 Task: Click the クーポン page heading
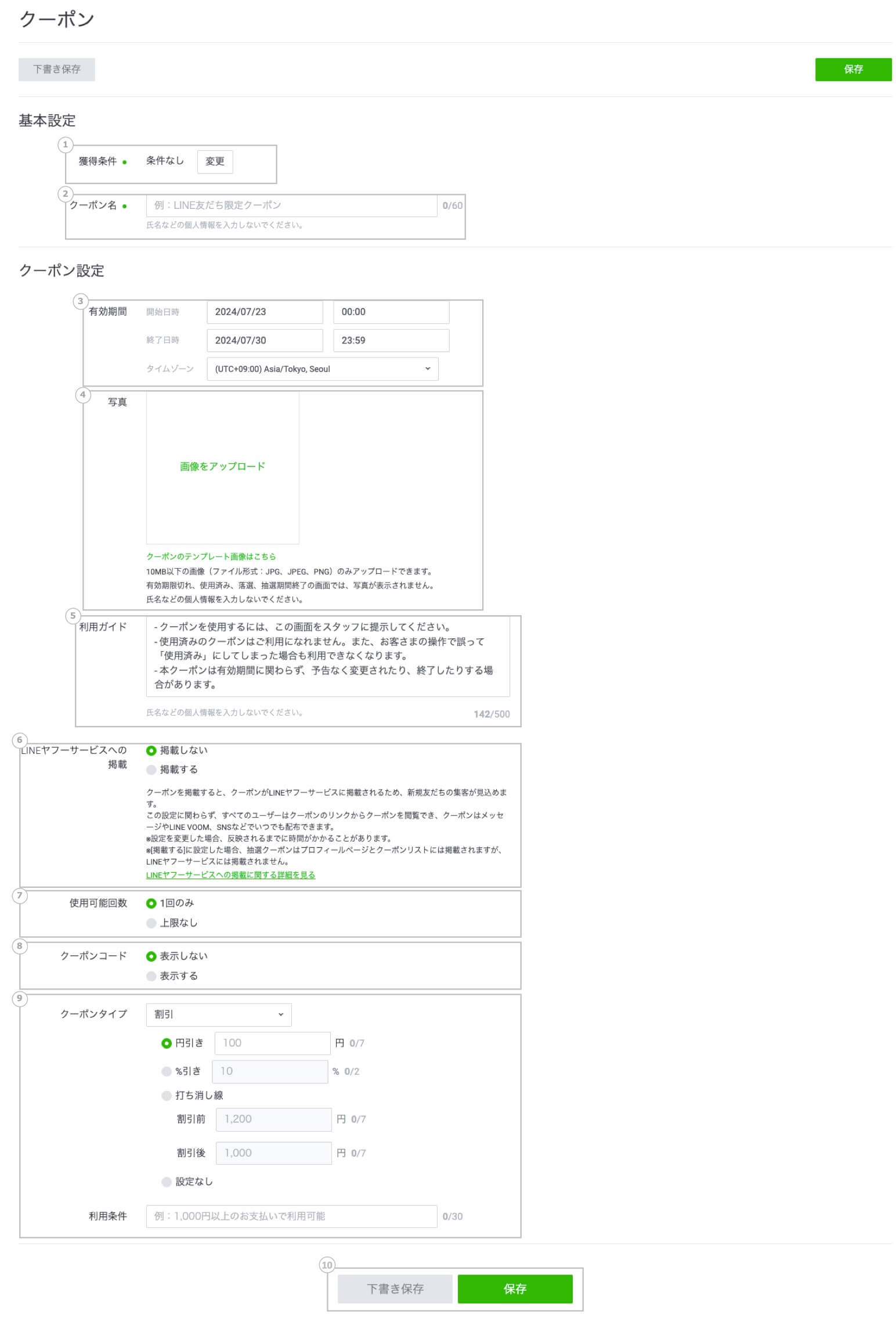coord(57,19)
